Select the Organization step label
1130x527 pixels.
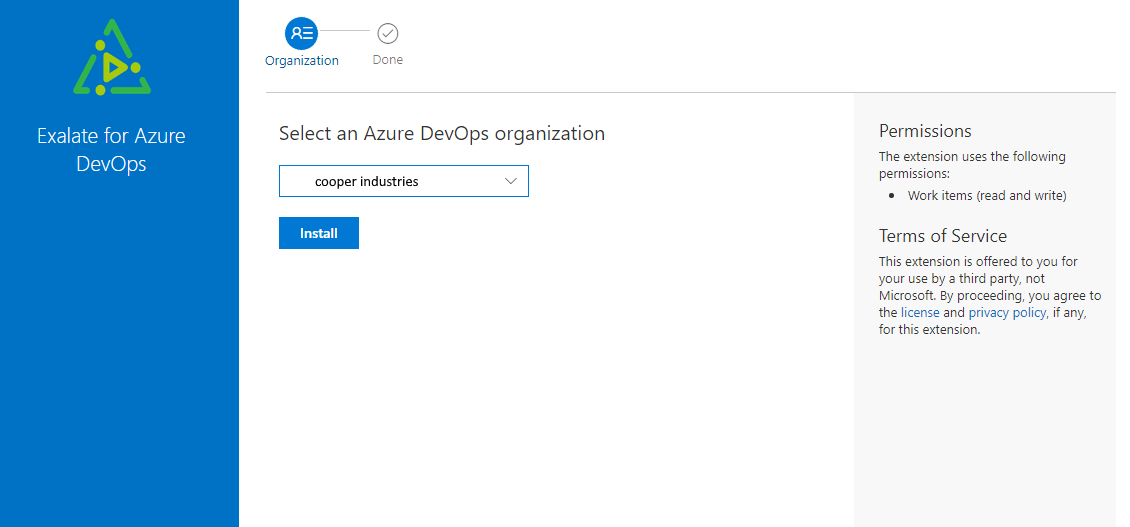(302, 61)
